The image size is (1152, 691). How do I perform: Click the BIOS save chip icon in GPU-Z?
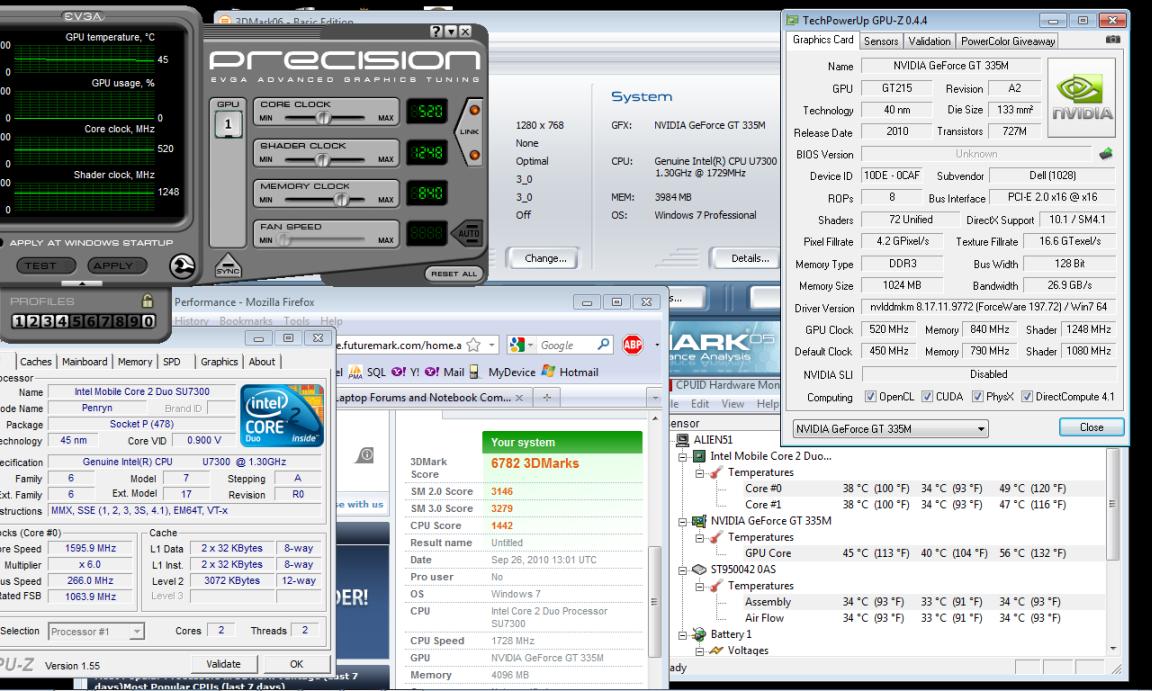(x=1105, y=154)
